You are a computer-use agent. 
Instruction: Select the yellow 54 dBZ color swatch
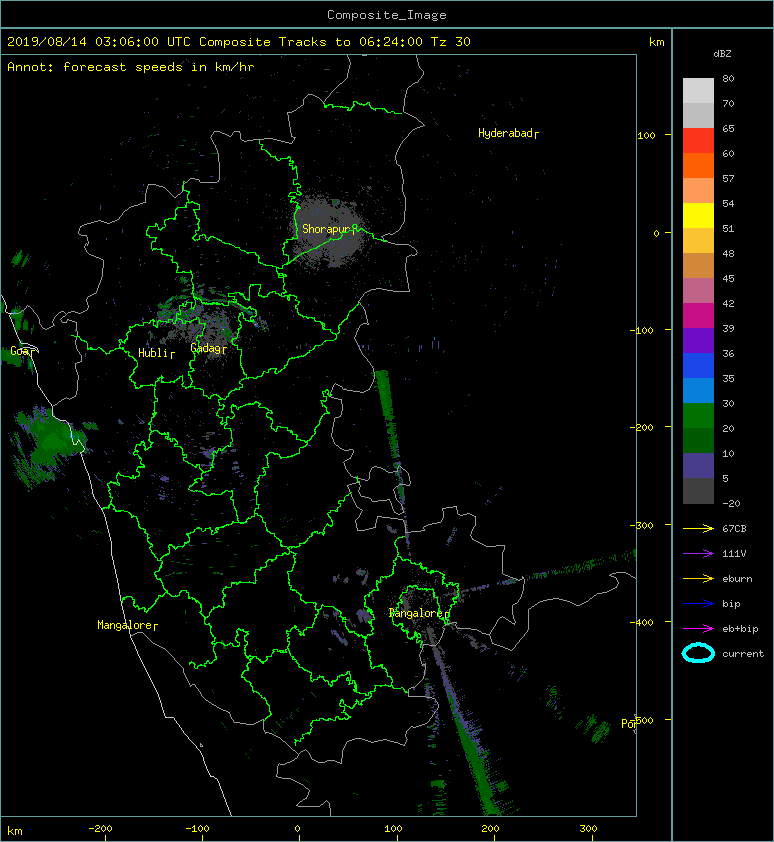(x=698, y=215)
